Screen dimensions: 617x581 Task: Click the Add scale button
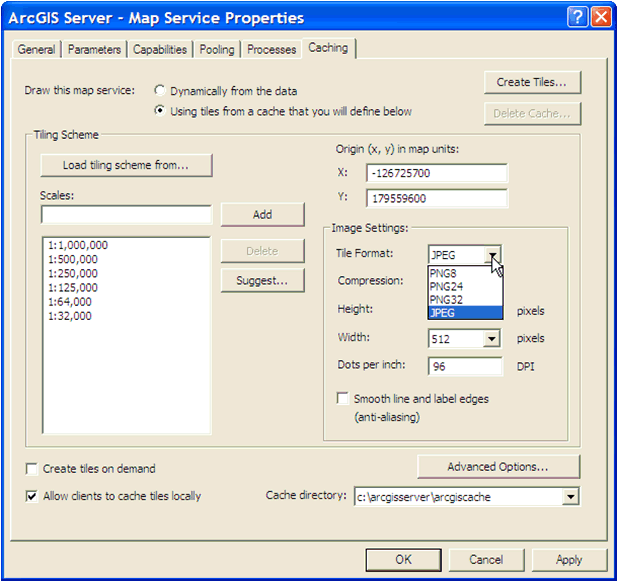point(262,214)
